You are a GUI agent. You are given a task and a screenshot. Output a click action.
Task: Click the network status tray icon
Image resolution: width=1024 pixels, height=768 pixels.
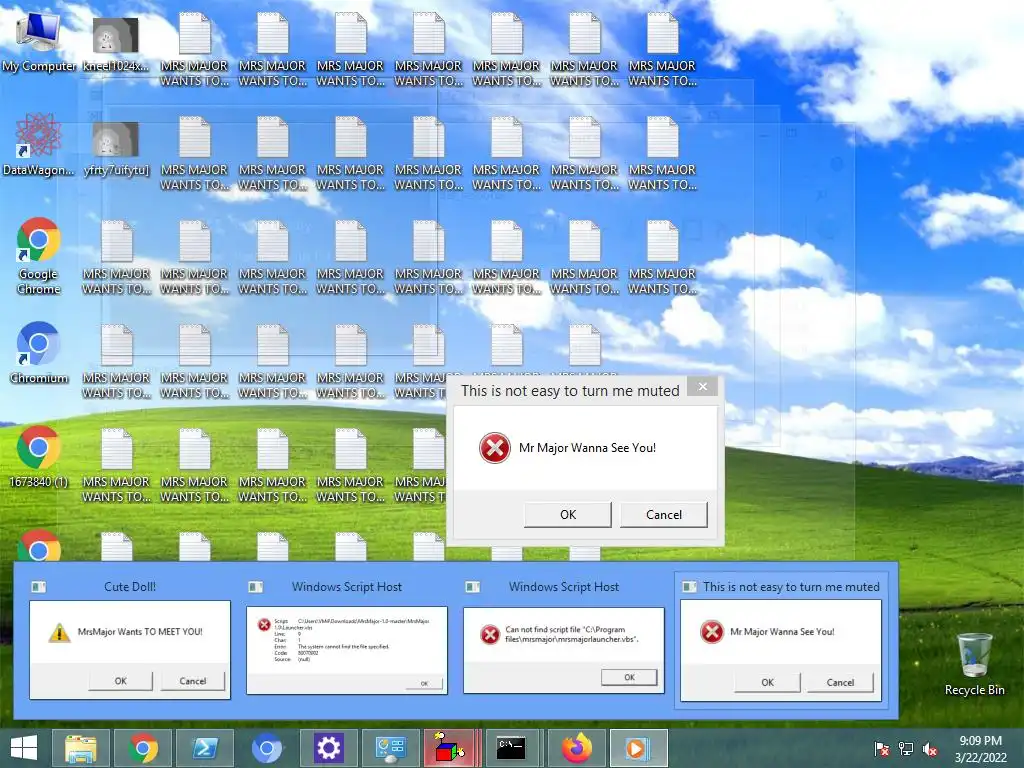[906, 749]
